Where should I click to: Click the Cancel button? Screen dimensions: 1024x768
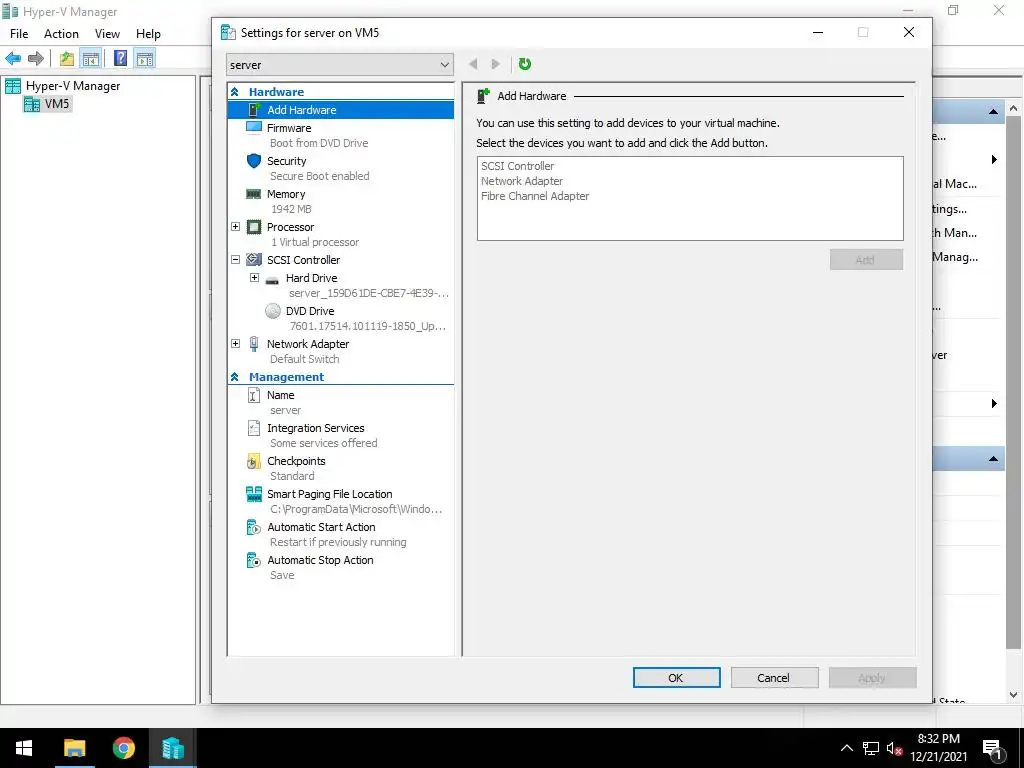[x=775, y=678]
